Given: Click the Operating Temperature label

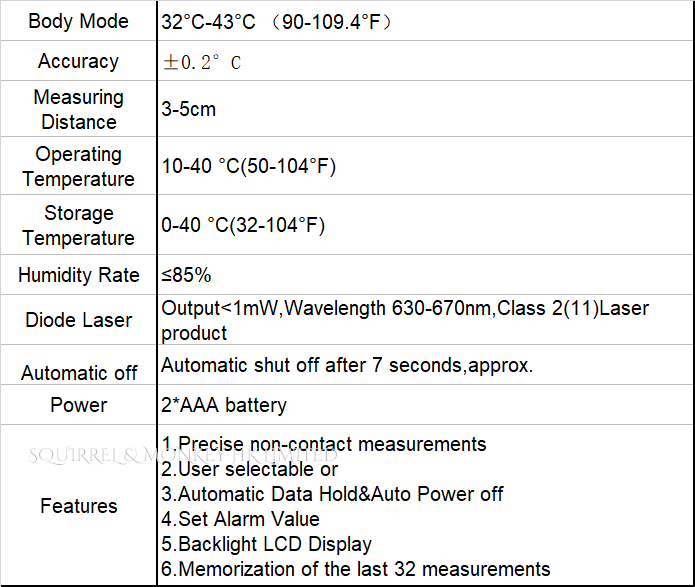Looking at the screenshot, I should coord(78,166).
